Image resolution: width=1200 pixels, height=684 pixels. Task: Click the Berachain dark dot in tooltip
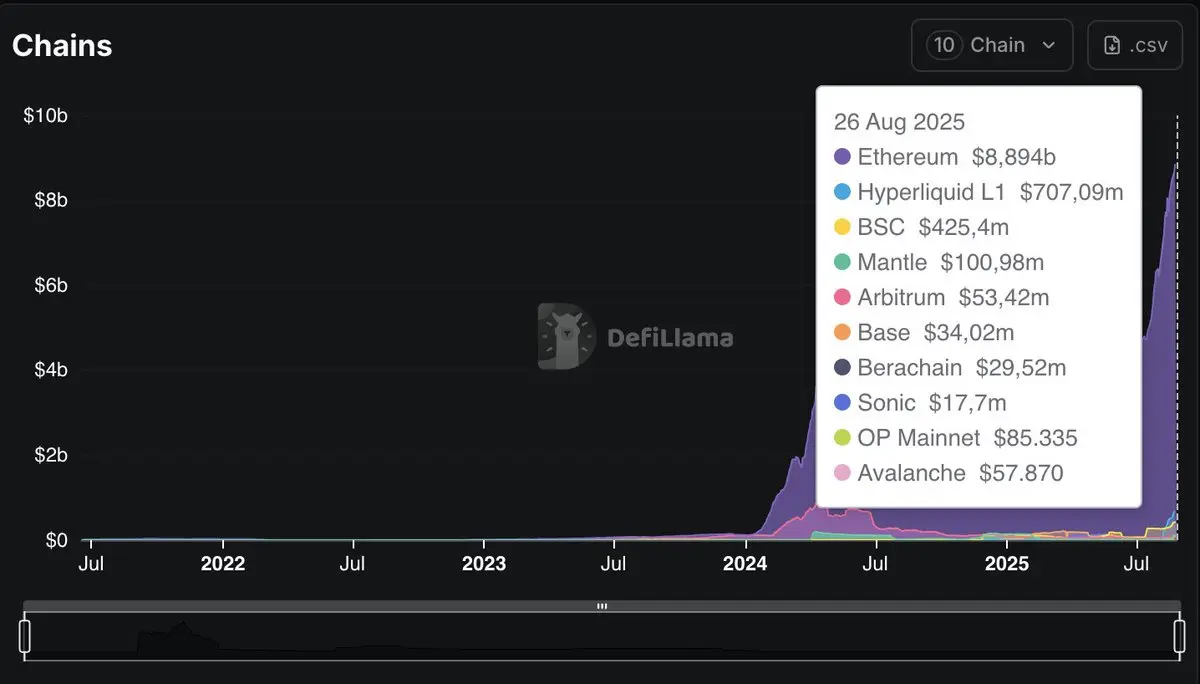842,368
